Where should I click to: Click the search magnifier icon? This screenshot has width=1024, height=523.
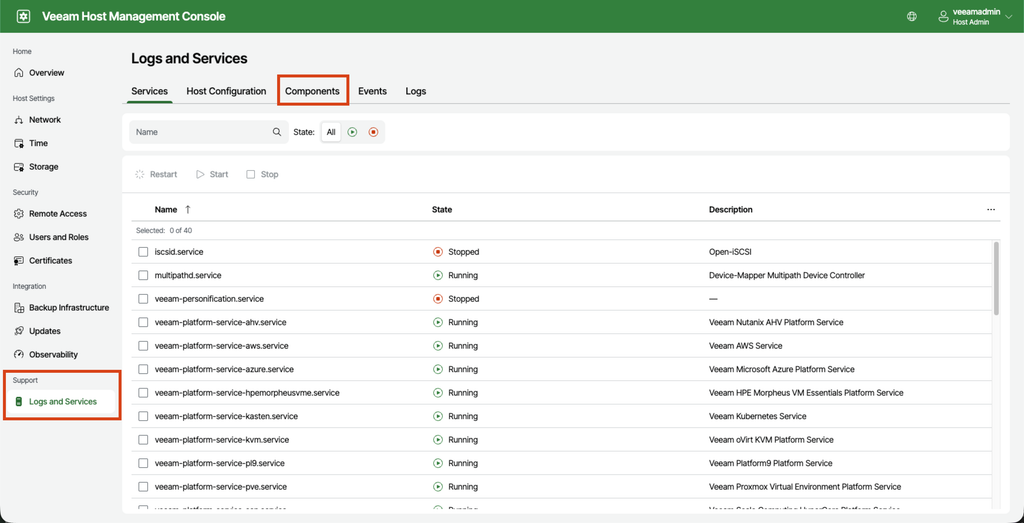[x=277, y=132]
